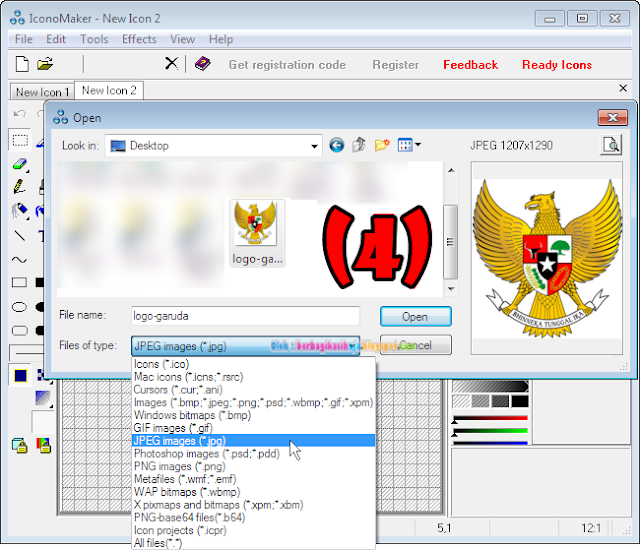Open the Effects menu
This screenshot has height=550, width=640.
tap(139, 39)
